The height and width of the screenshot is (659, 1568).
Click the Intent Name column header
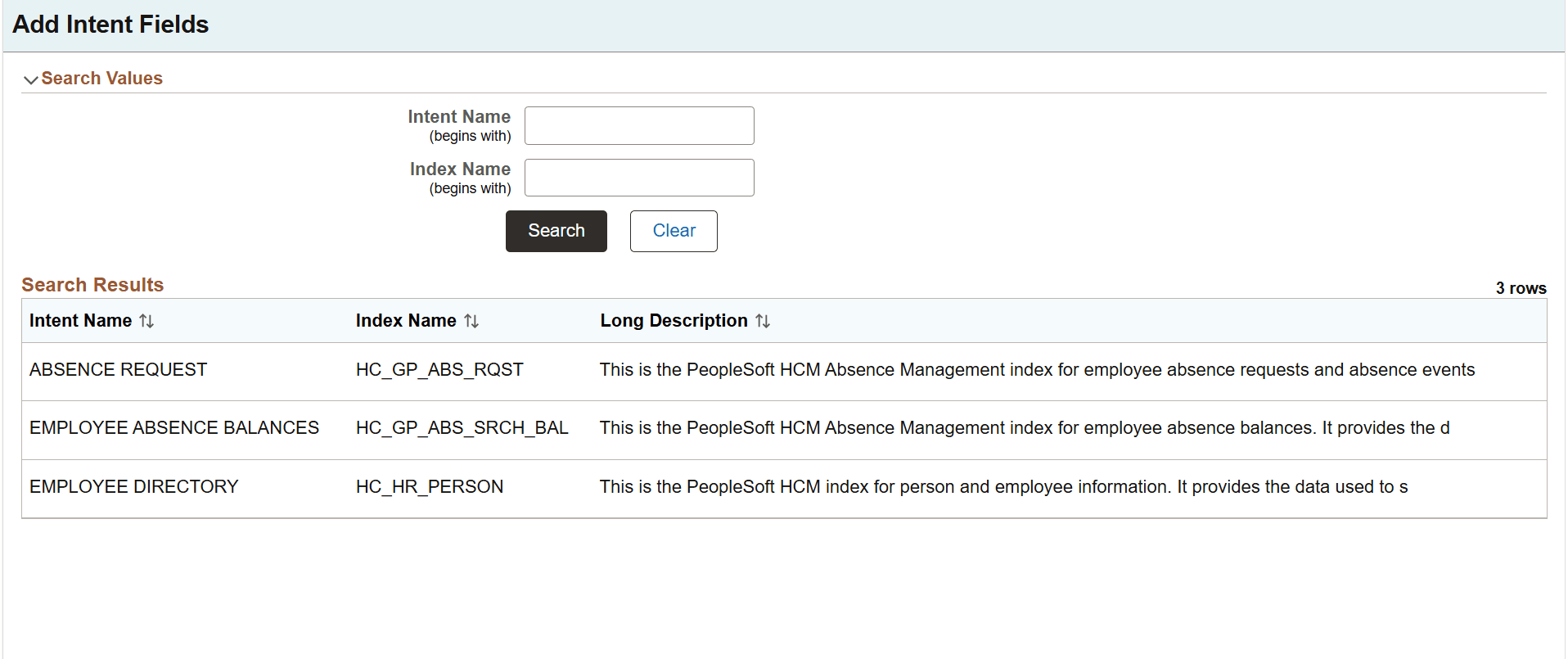pos(80,321)
